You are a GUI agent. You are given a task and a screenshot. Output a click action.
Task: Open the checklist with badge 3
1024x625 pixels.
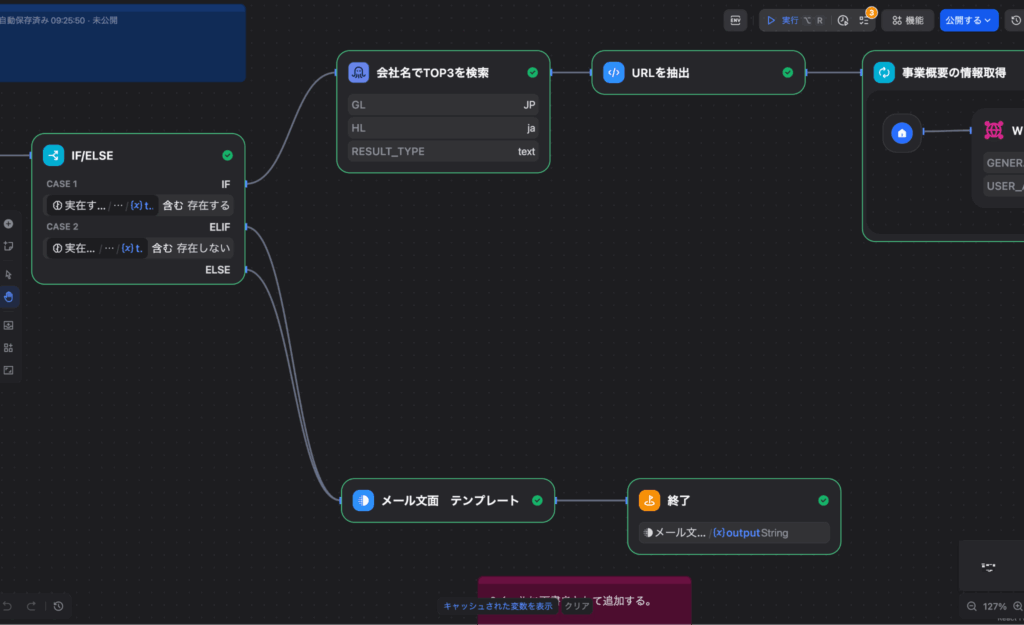(x=864, y=20)
